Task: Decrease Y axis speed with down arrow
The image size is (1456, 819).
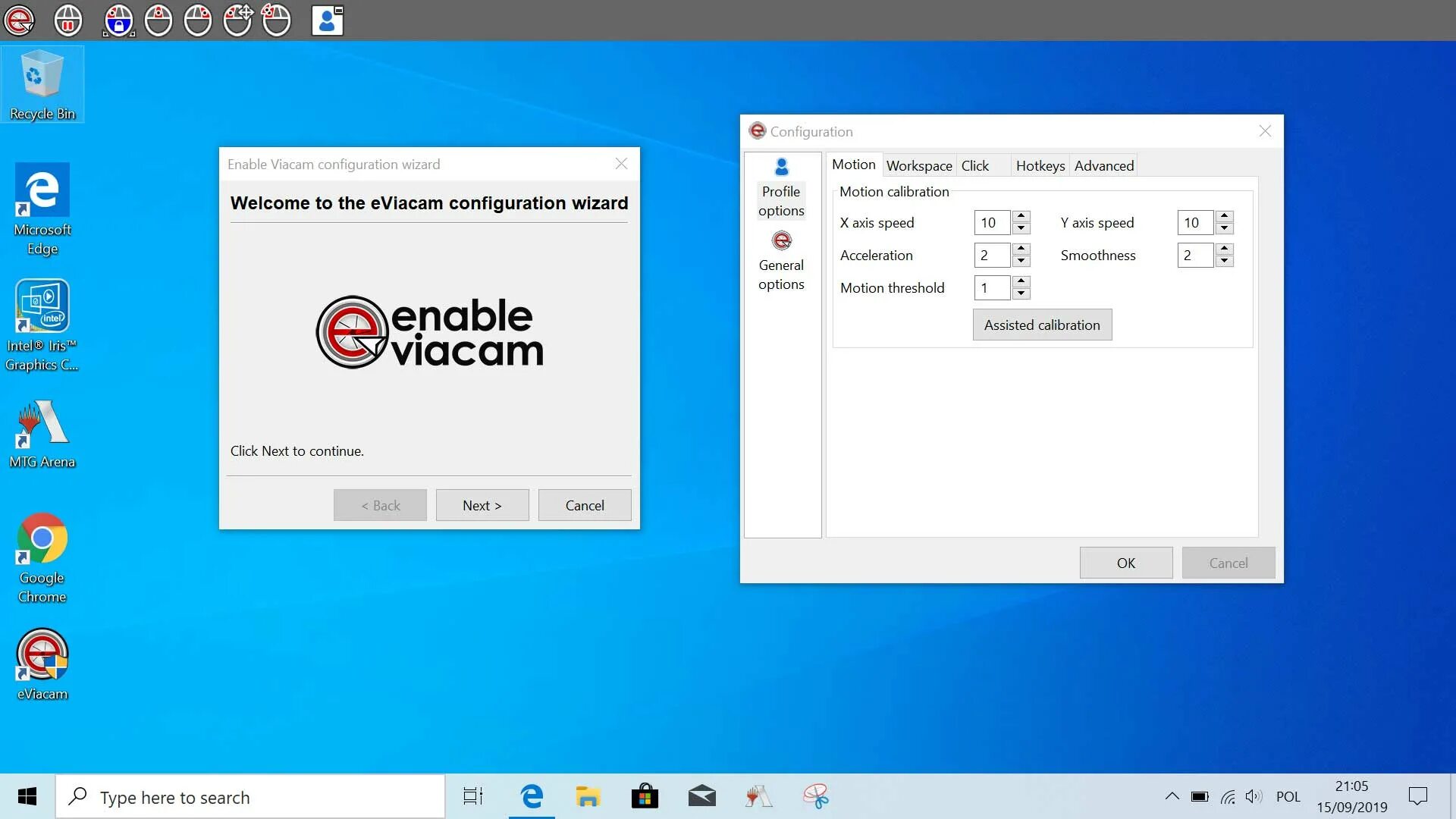Action: click(x=1224, y=228)
